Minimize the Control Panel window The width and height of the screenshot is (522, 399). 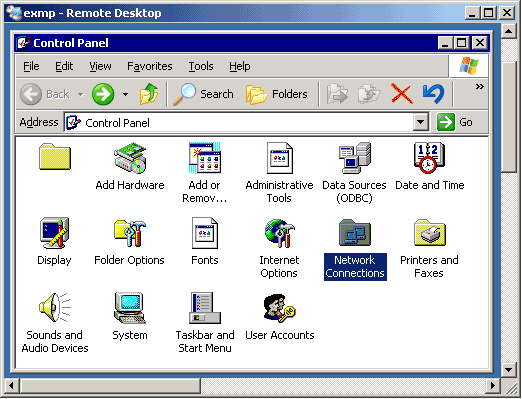pyautogui.click(x=445, y=43)
